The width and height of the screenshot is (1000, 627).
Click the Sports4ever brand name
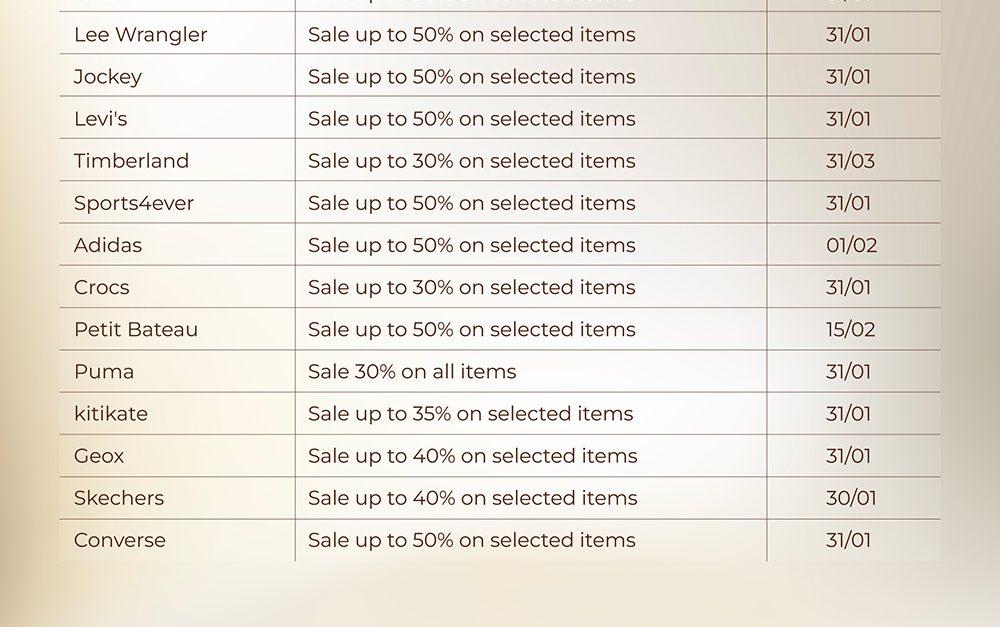click(x=134, y=203)
